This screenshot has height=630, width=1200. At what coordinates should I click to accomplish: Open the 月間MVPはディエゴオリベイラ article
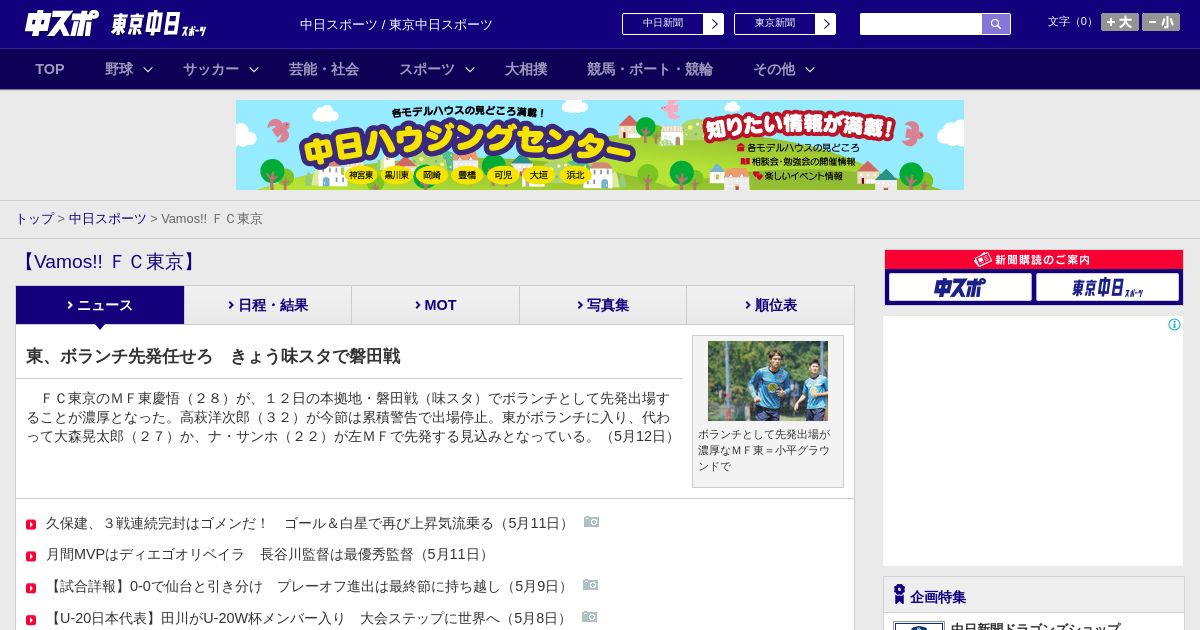tap(270, 554)
